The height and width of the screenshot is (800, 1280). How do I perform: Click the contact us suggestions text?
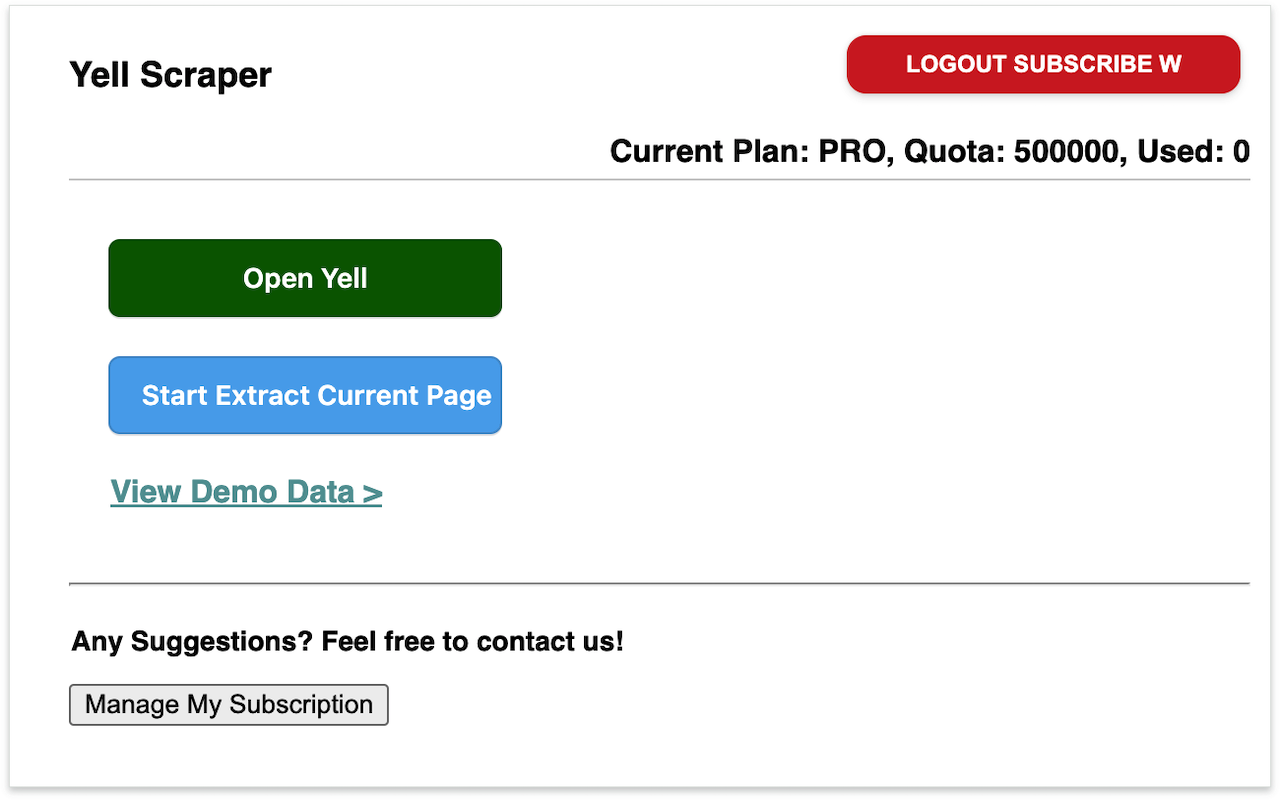click(x=347, y=641)
